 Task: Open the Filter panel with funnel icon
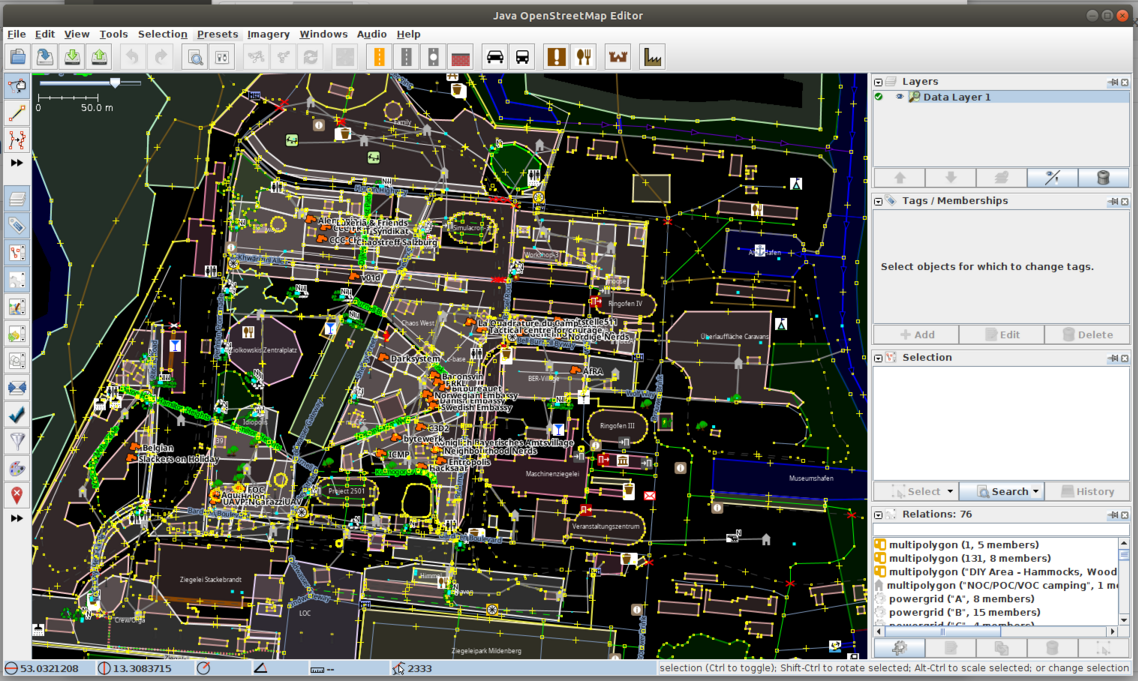pos(17,441)
